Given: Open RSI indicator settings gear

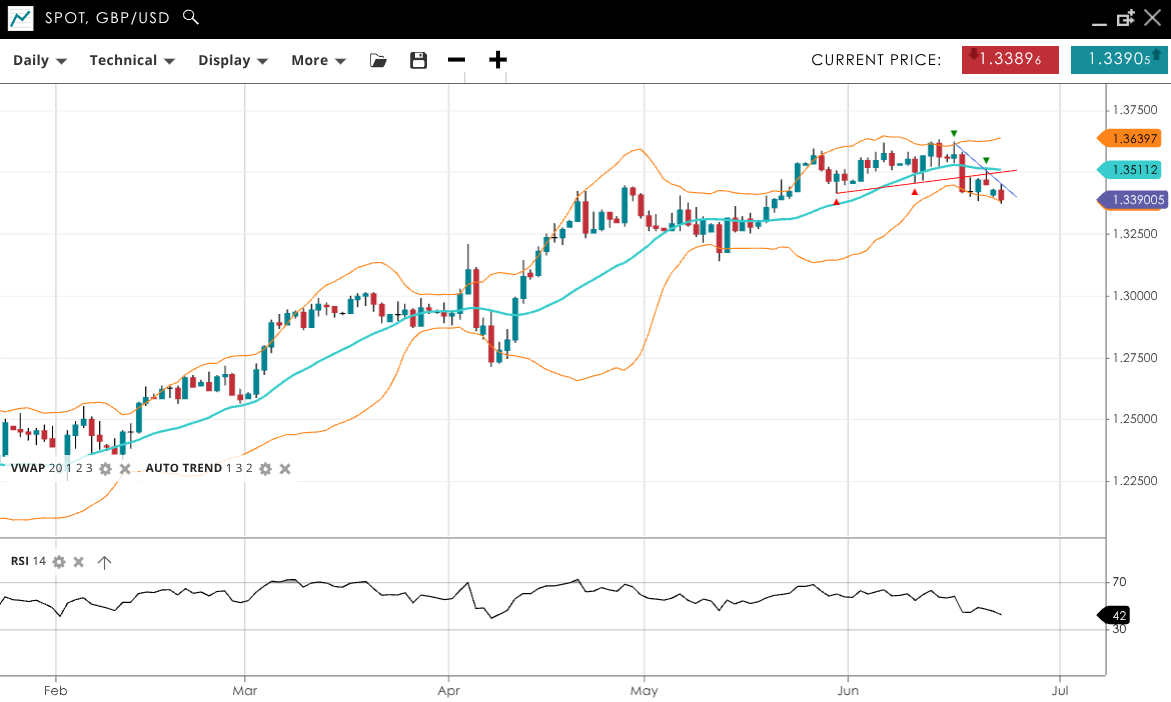Looking at the screenshot, I should click(59, 562).
